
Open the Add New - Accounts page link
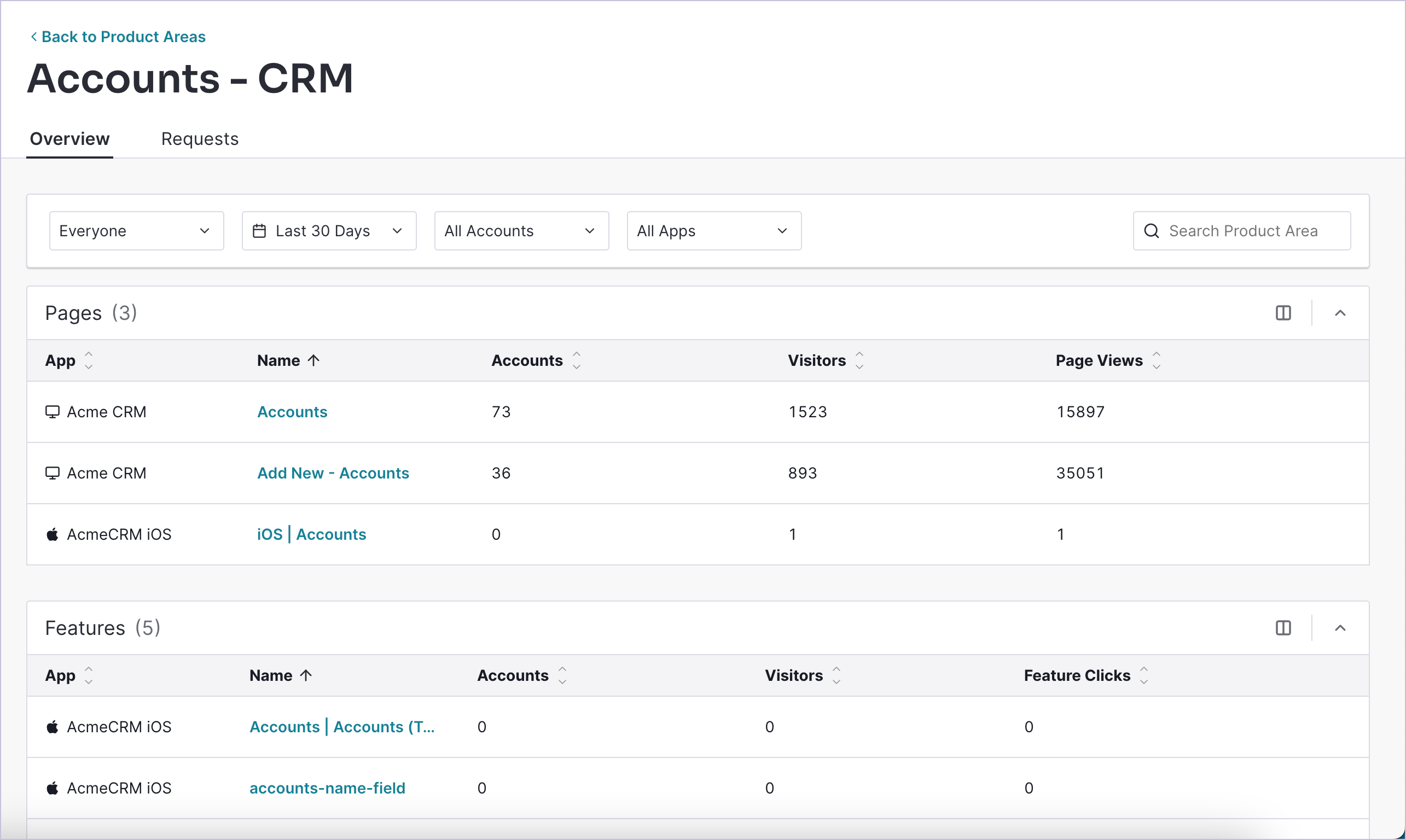tap(333, 473)
